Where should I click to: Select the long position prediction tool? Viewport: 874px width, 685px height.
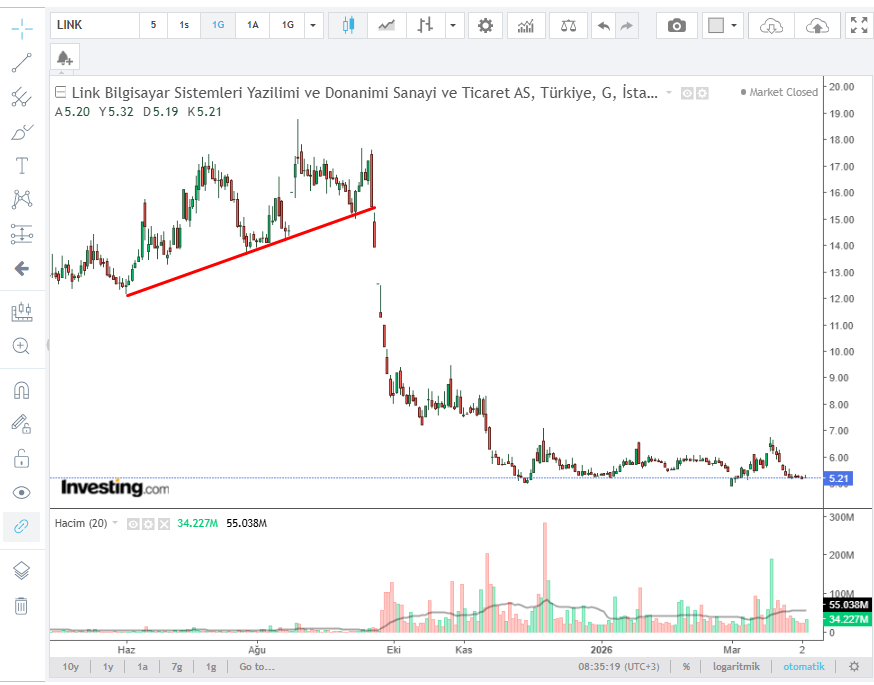22,234
